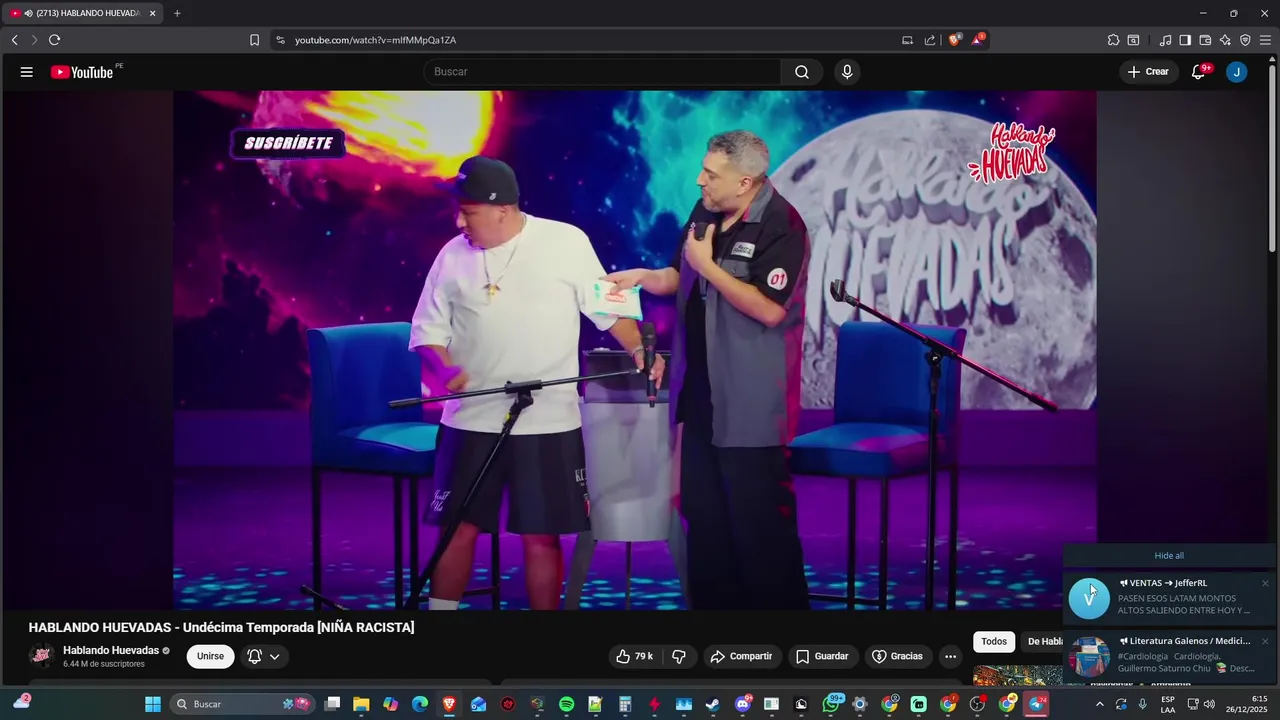Dismiss the Literatura Galenos notification

[x=1265, y=641]
